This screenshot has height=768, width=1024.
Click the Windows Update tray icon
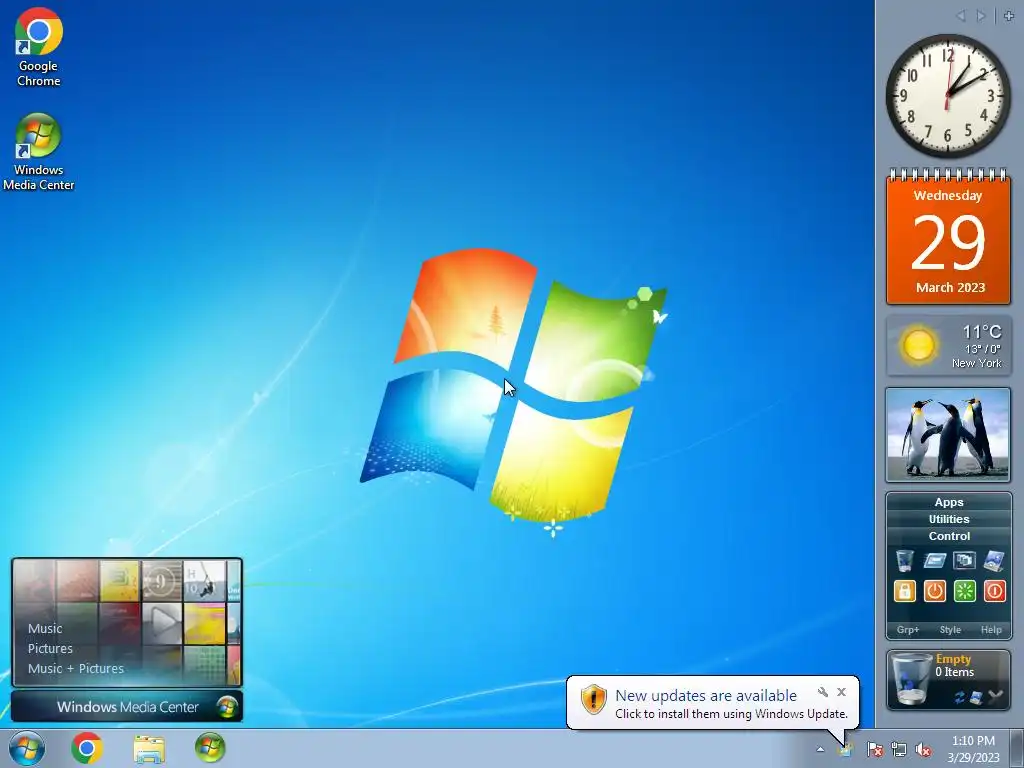tap(846, 750)
